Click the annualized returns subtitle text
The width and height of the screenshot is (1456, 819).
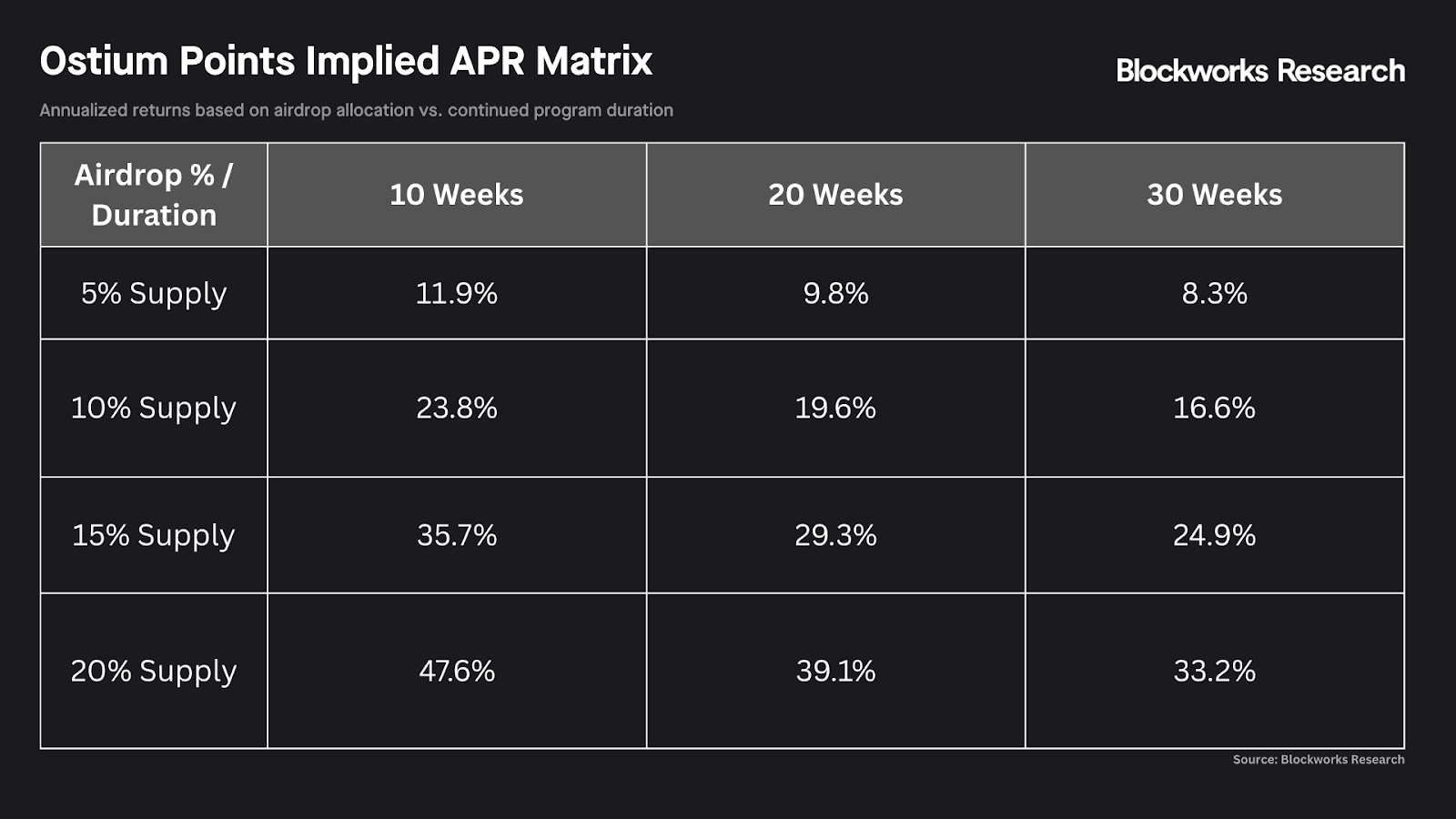point(356,110)
